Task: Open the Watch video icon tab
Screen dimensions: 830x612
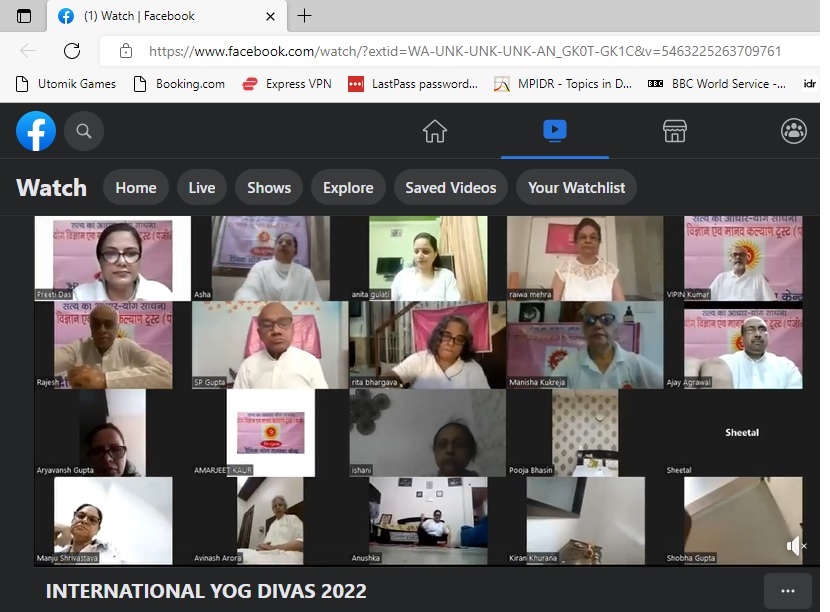Action: coord(554,131)
